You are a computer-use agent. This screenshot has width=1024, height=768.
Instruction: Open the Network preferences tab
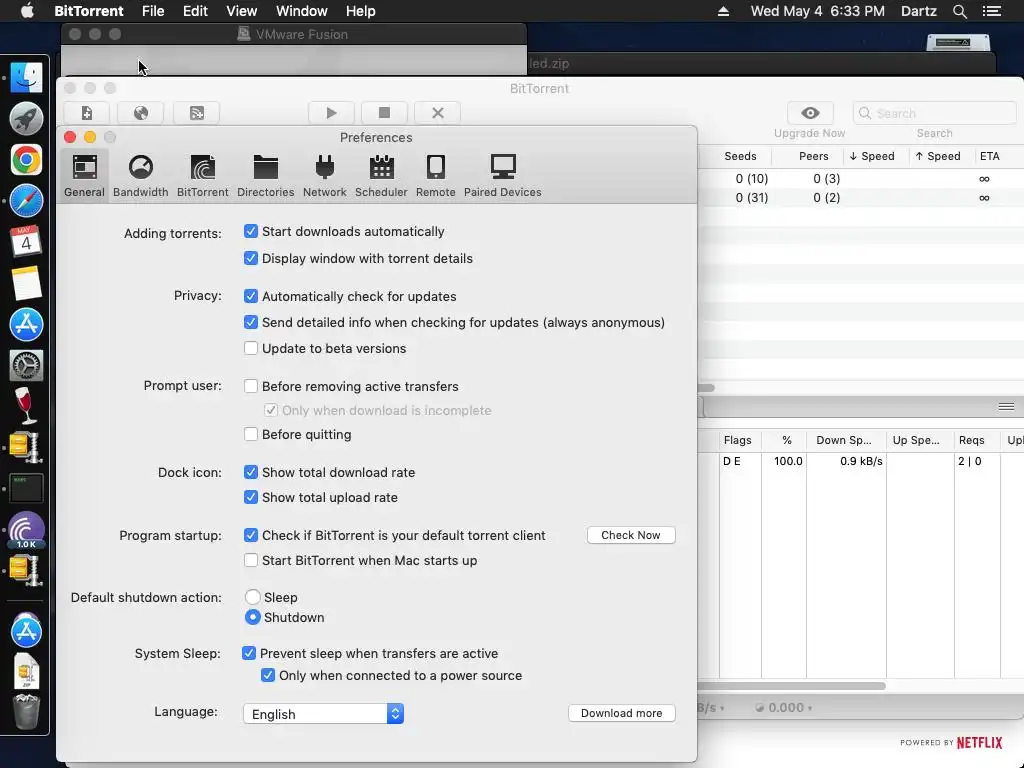click(x=325, y=175)
